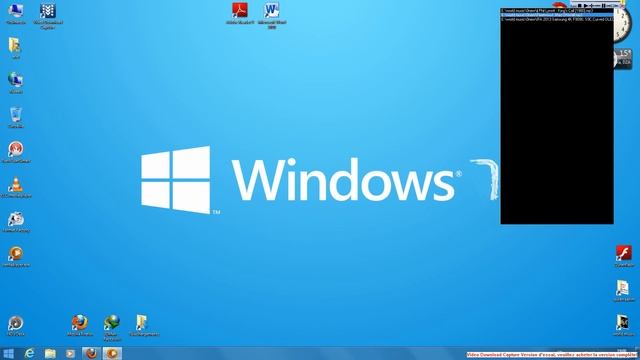Screen dimensions: 640x360
Task: Open the music folder icon at bottom right
Action: coord(624,325)
